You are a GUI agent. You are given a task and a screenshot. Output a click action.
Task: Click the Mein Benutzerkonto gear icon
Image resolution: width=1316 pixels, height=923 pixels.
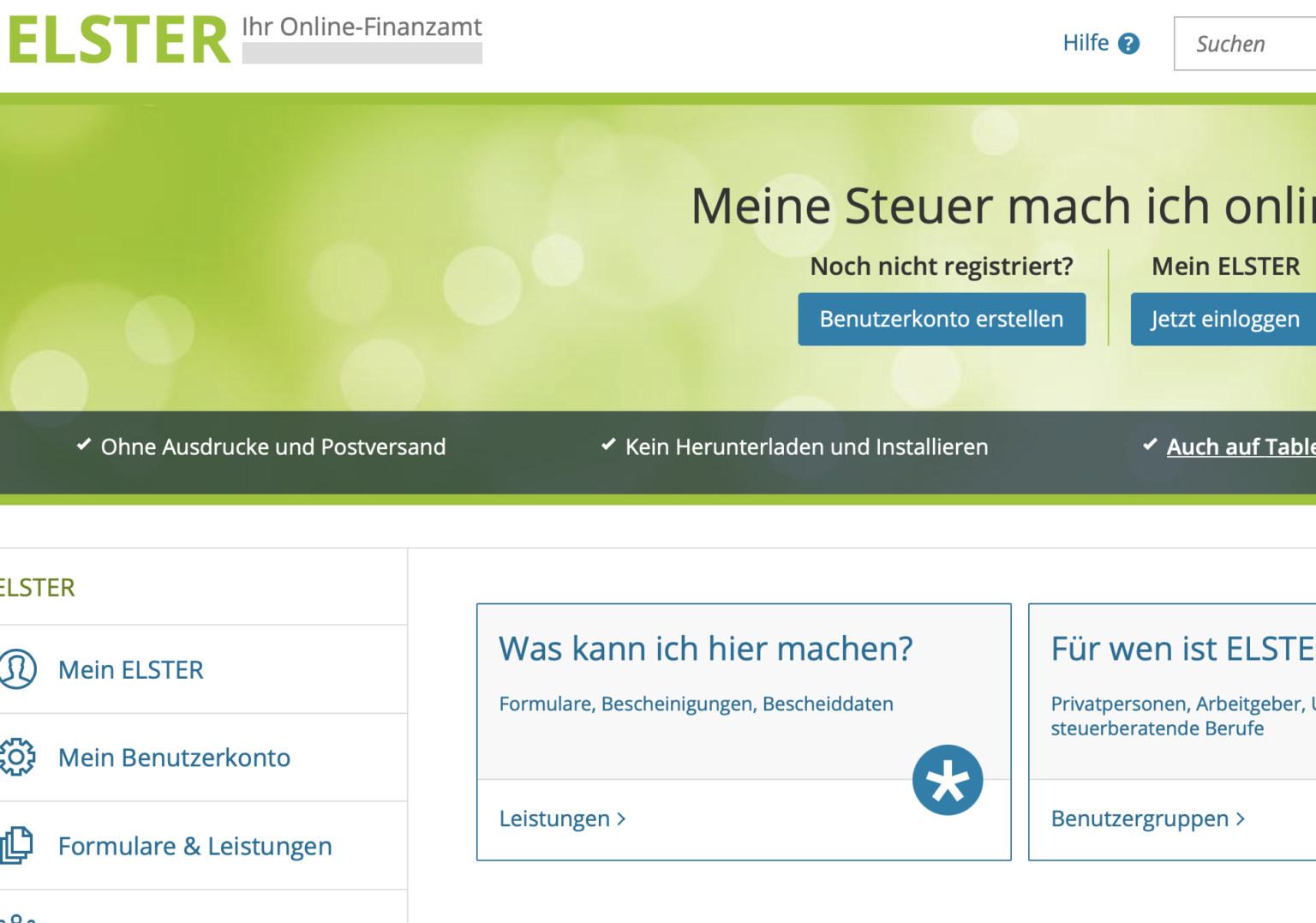point(17,758)
